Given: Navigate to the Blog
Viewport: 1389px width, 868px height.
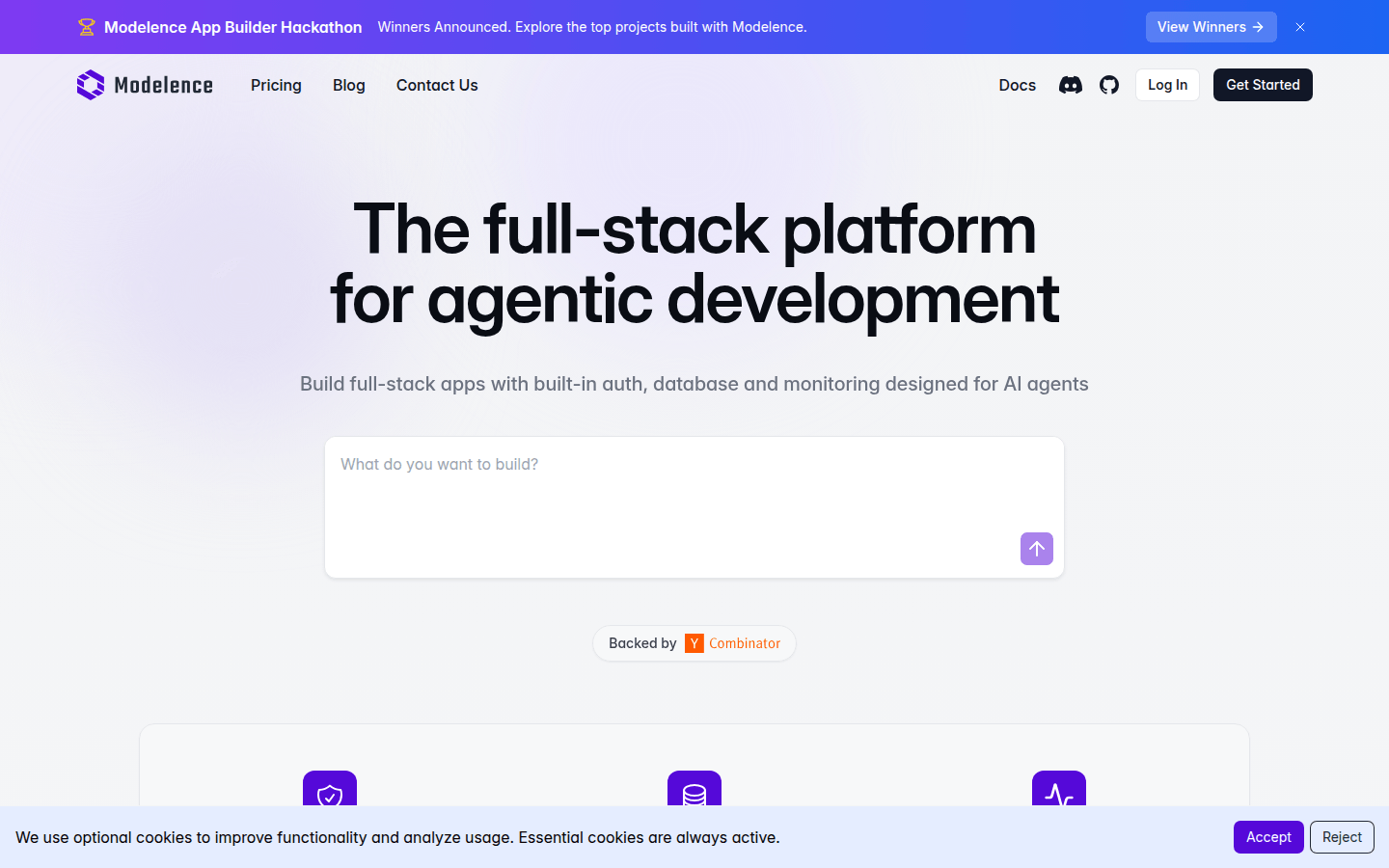Looking at the screenshot, I should click(348, 86).
